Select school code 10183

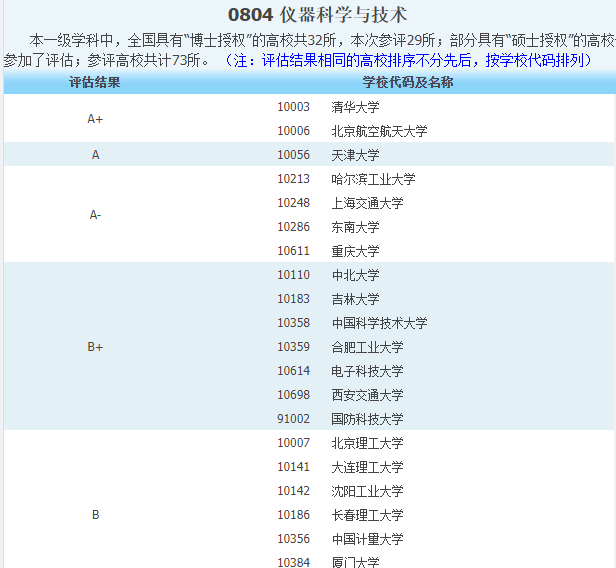[x=293, y=299]
